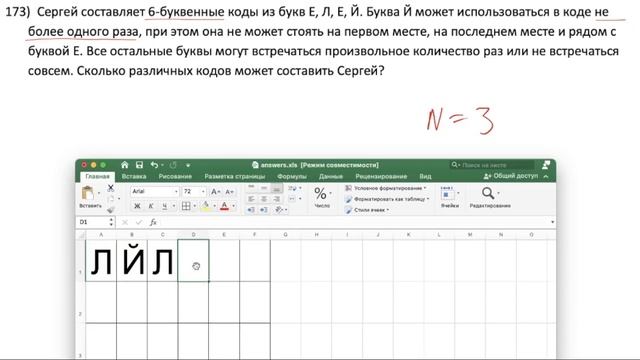Expand the Paste options arrow
640x360 pixels.
[98, 193]
